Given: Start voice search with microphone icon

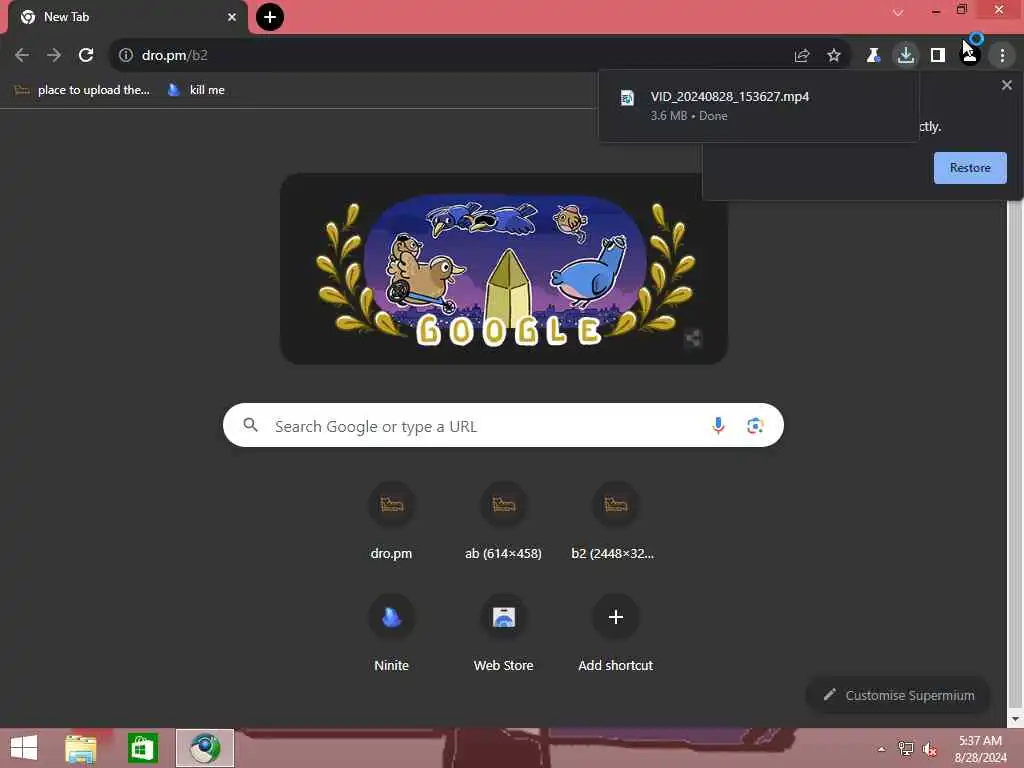Looking at the screenshot, I should (718, 426).
